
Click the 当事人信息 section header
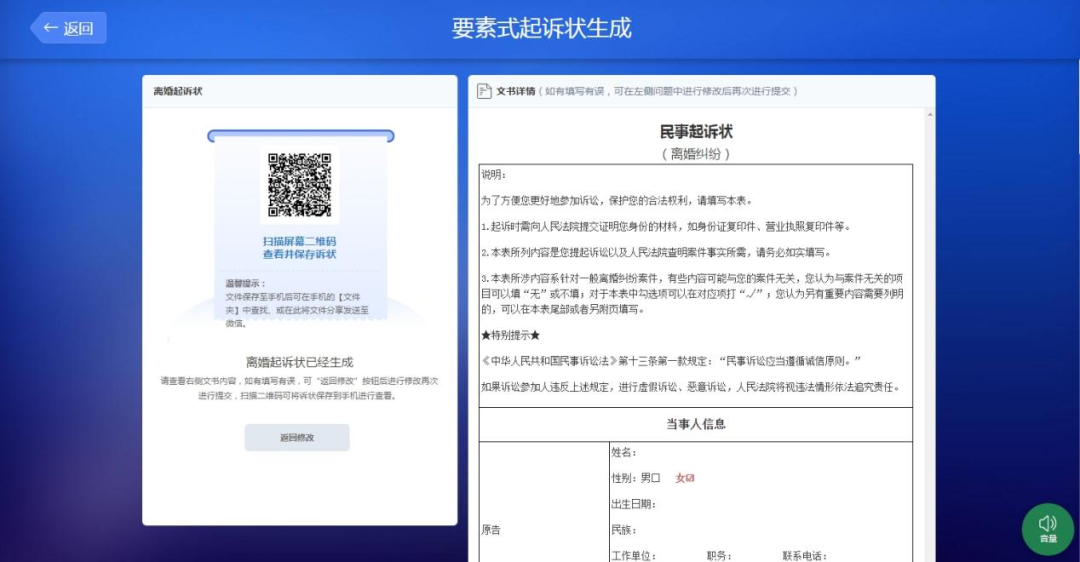pyautogui.click(x=696, y=424)
